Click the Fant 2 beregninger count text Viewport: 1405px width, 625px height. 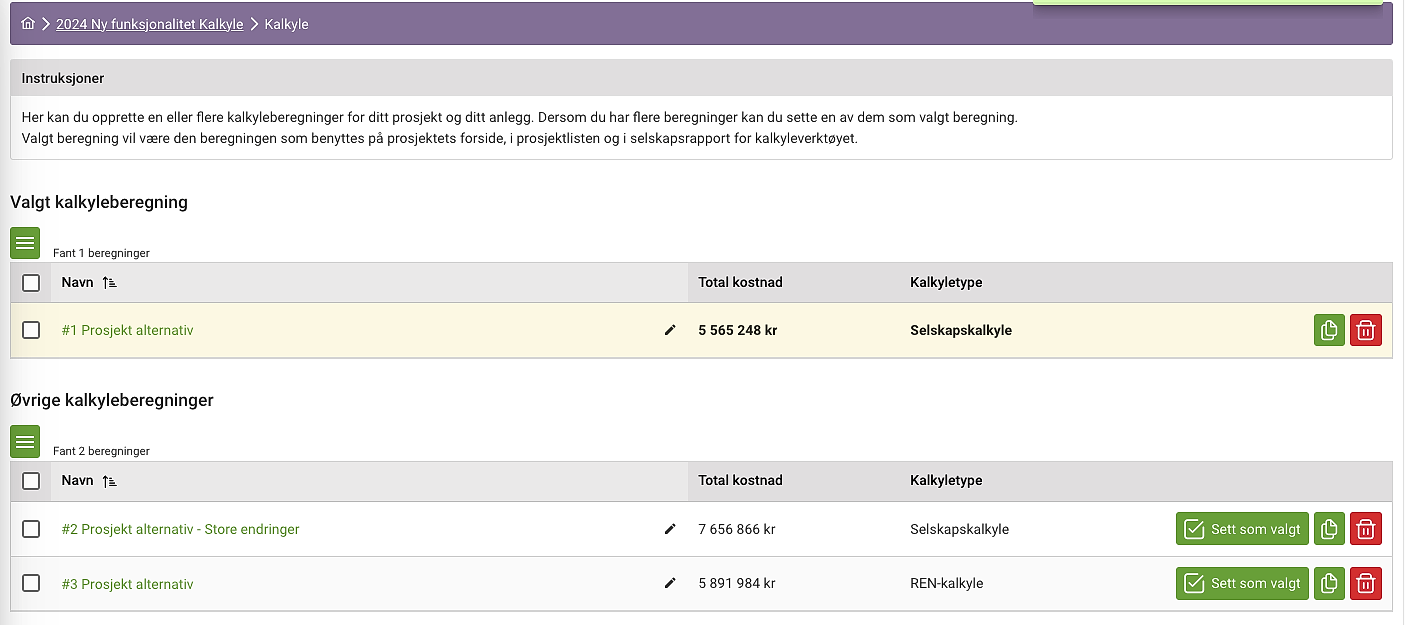(x=101, y=451)
